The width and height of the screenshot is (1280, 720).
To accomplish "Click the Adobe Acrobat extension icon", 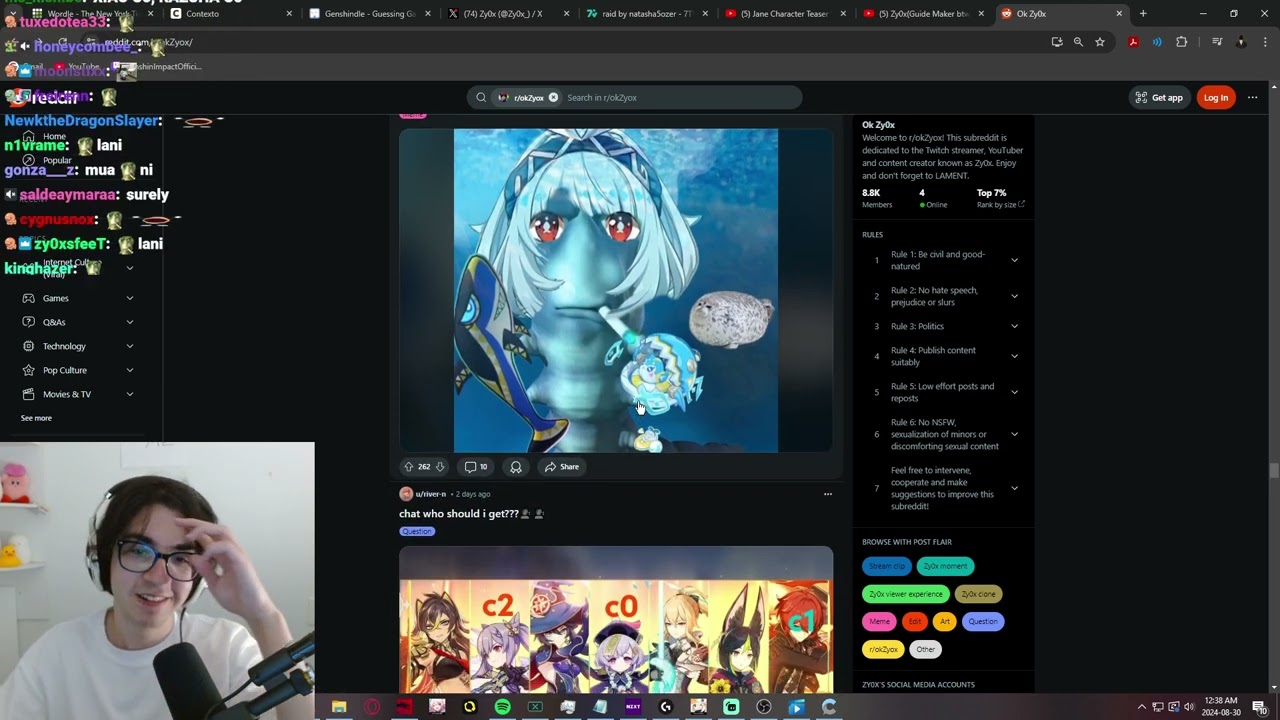I will tap(1133, 42).
